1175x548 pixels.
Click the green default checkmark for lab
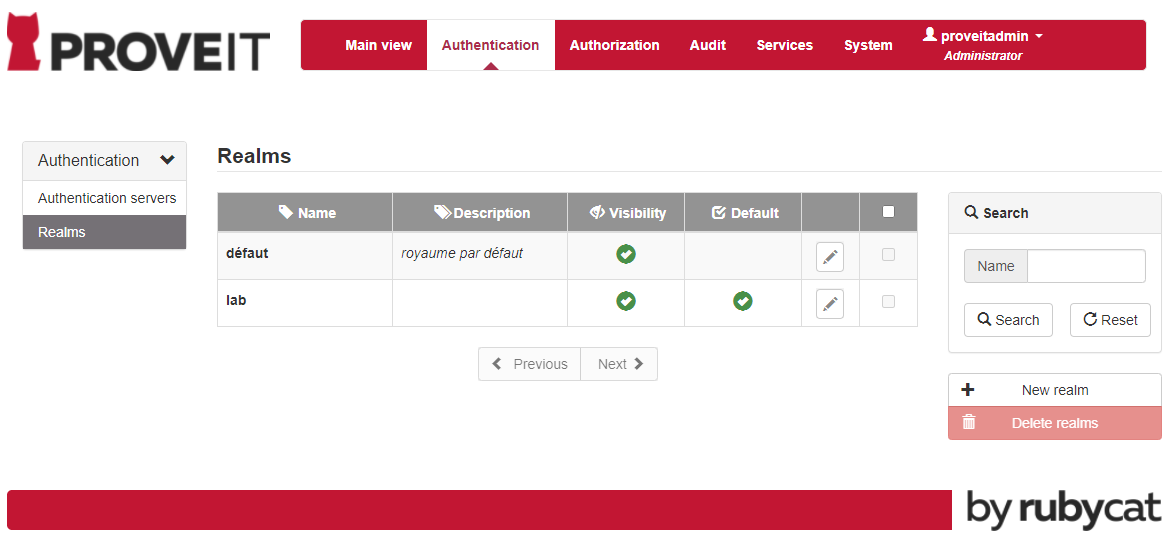tap(743, 301)
